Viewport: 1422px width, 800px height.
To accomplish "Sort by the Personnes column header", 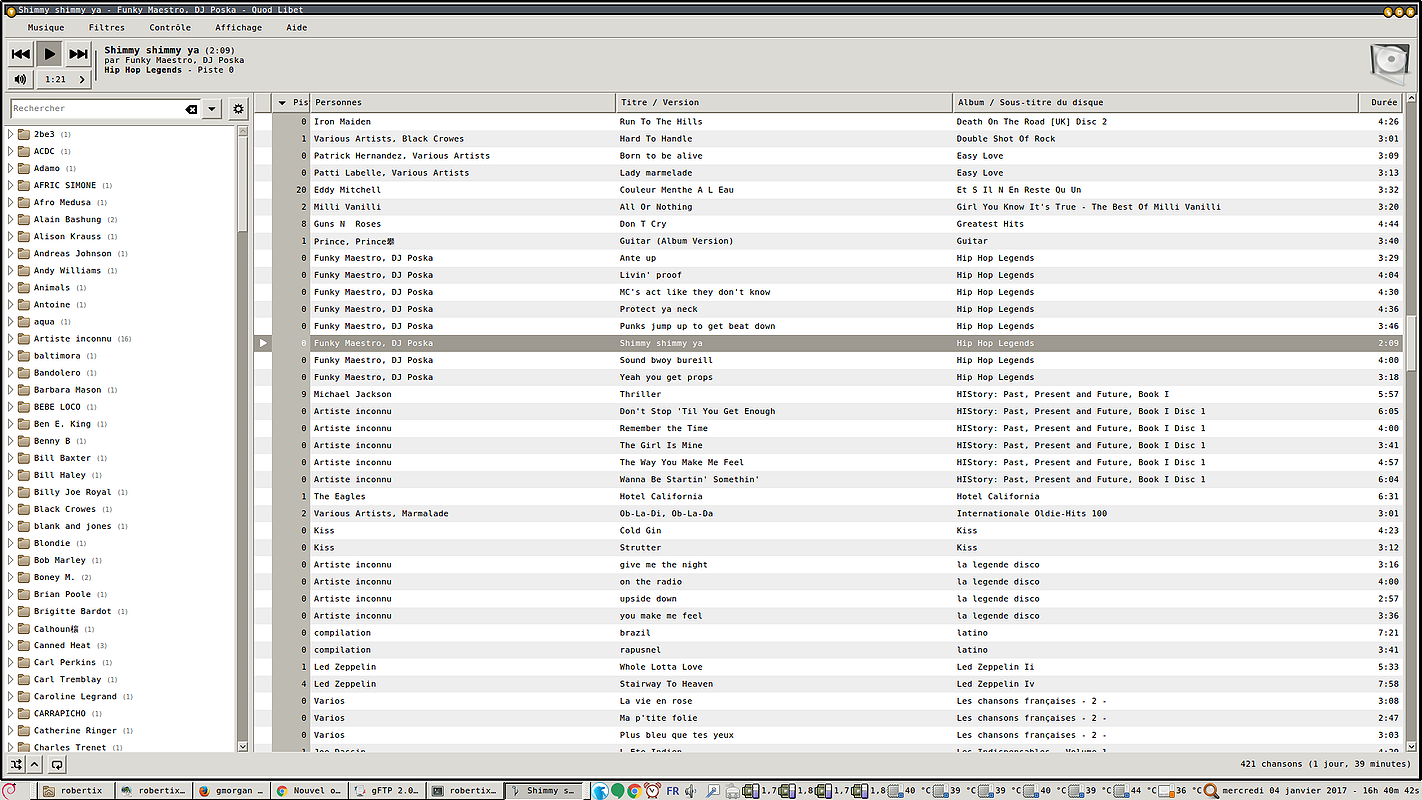I will pyautogui.click(x=463, y=102).
